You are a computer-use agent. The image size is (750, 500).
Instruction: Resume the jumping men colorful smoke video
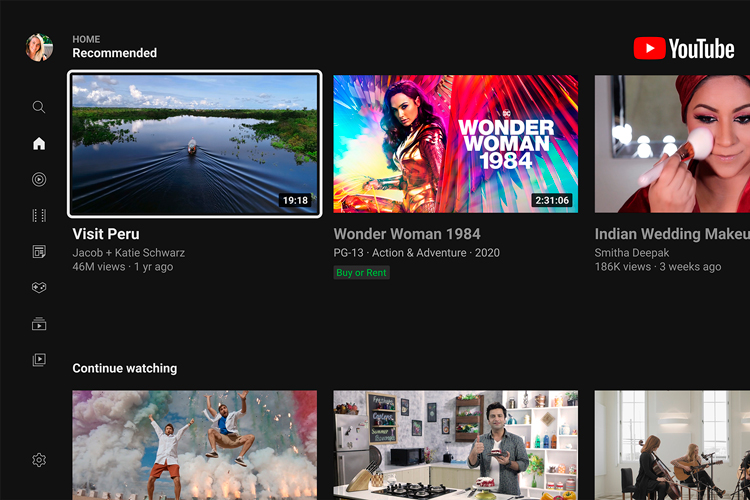point(195,445)
